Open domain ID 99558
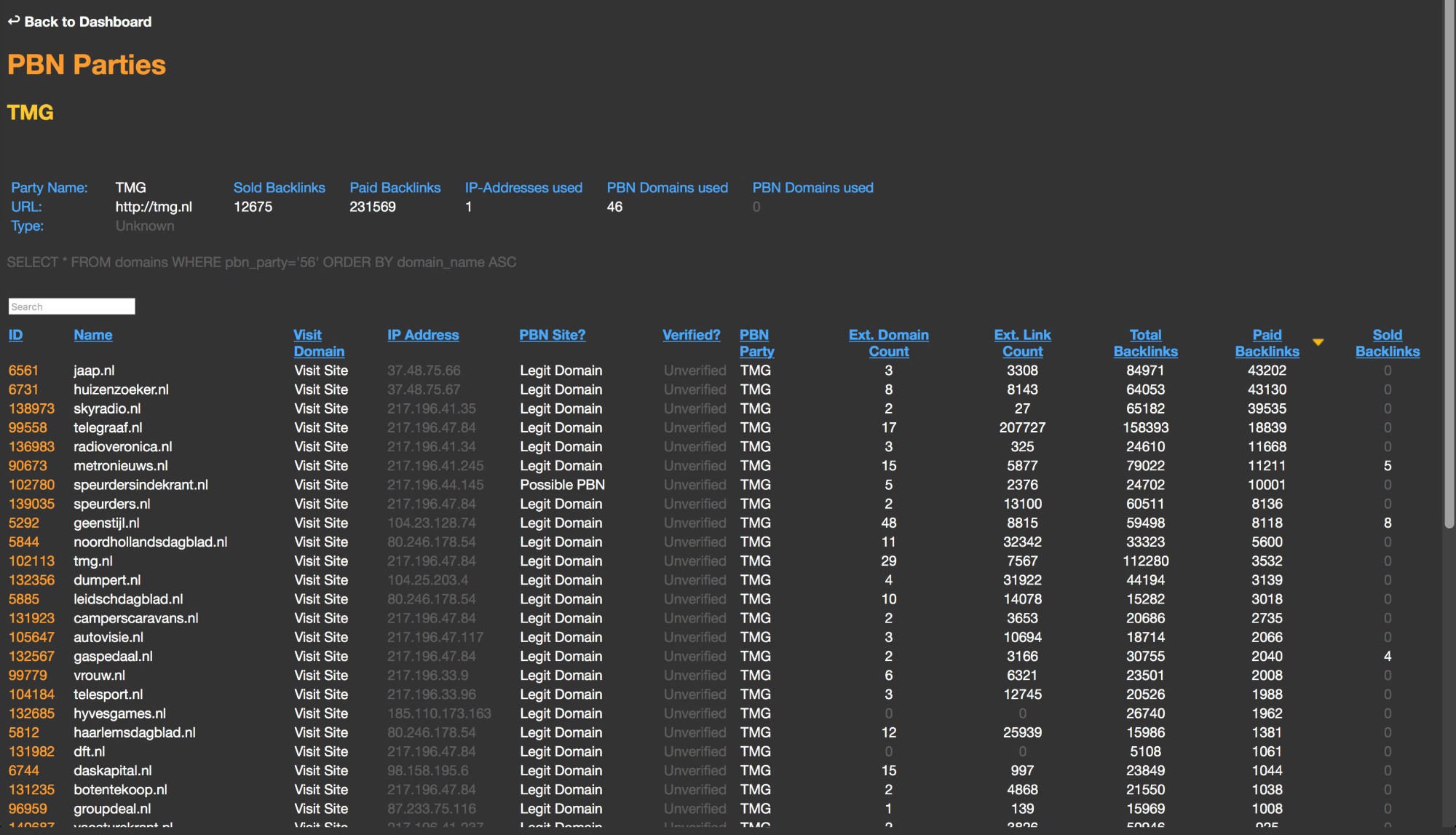The image size is (1456, 835). [x=28, y=427]
